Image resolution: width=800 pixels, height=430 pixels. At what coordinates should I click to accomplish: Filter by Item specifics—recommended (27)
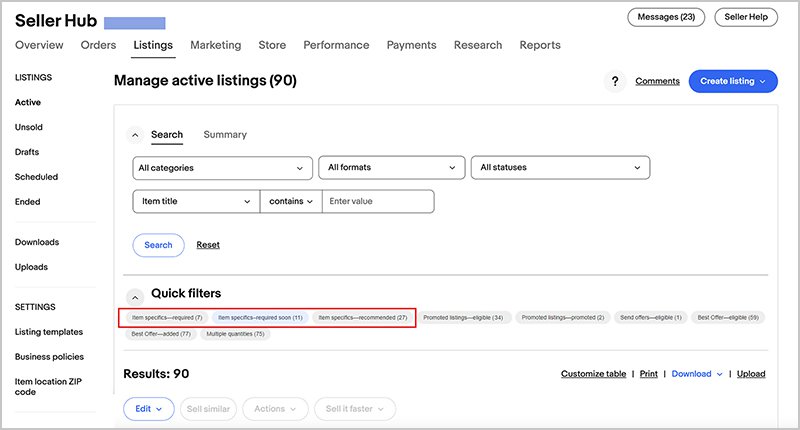(x=363, y=318)
